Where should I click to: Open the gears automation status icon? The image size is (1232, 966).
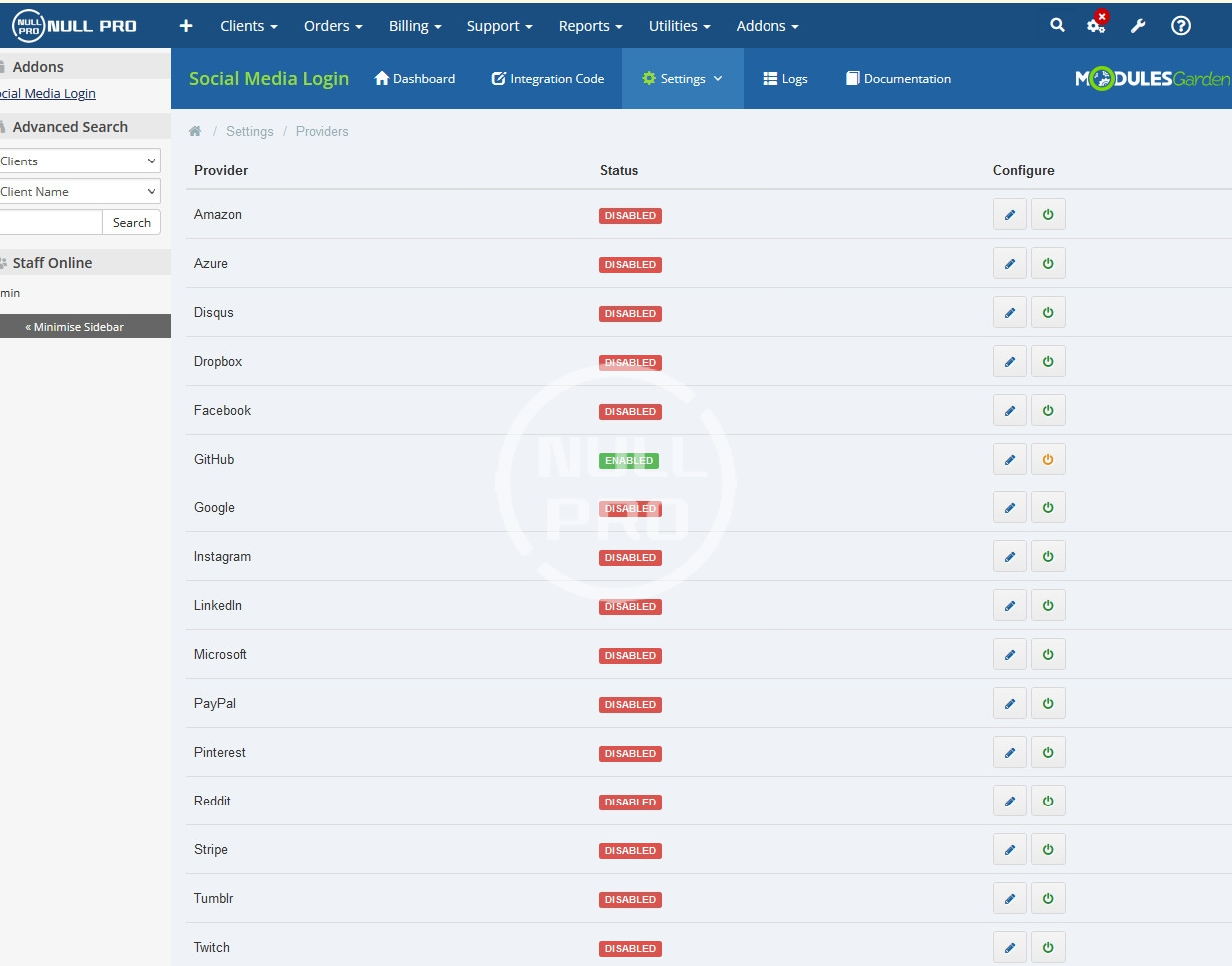point(1096,26)
